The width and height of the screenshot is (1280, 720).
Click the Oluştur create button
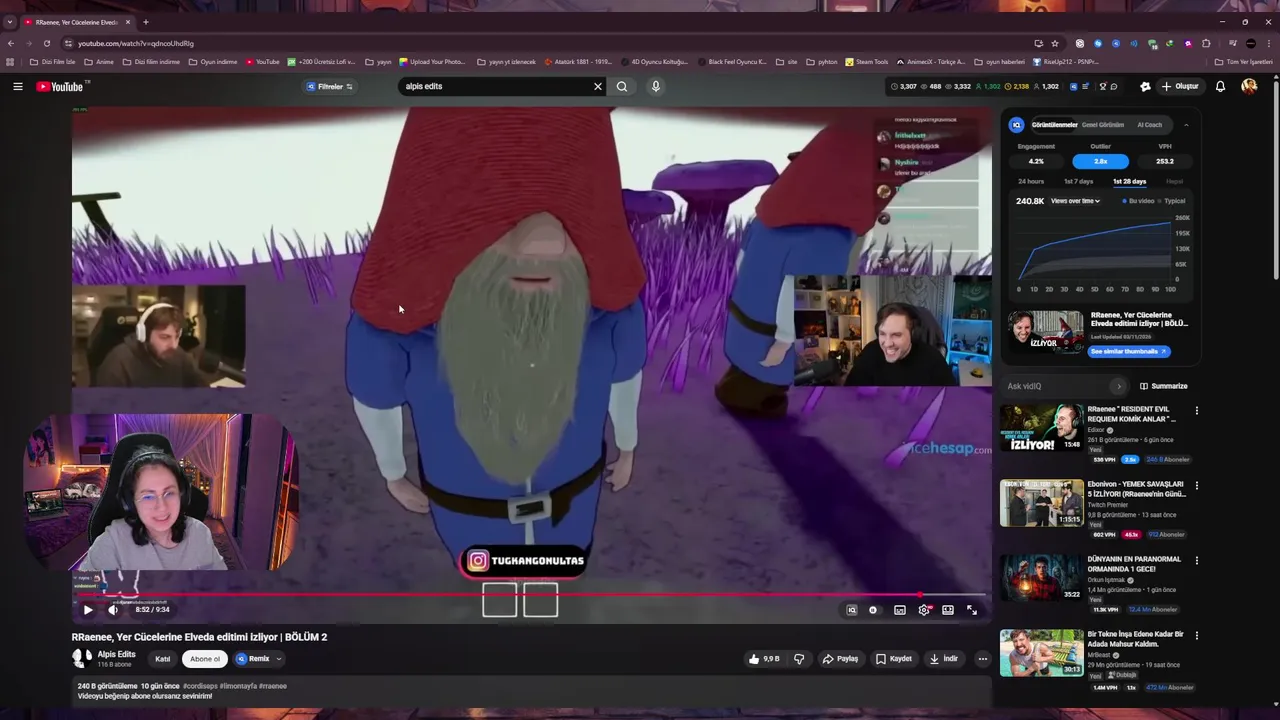click(1180, 87)
